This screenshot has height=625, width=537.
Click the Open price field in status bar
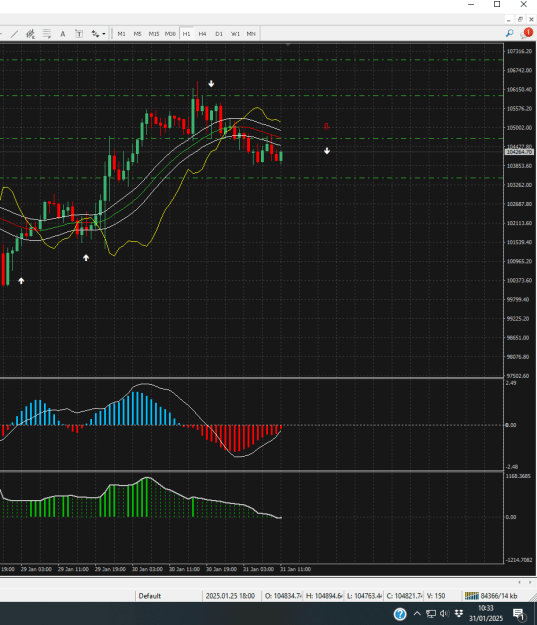283,596
